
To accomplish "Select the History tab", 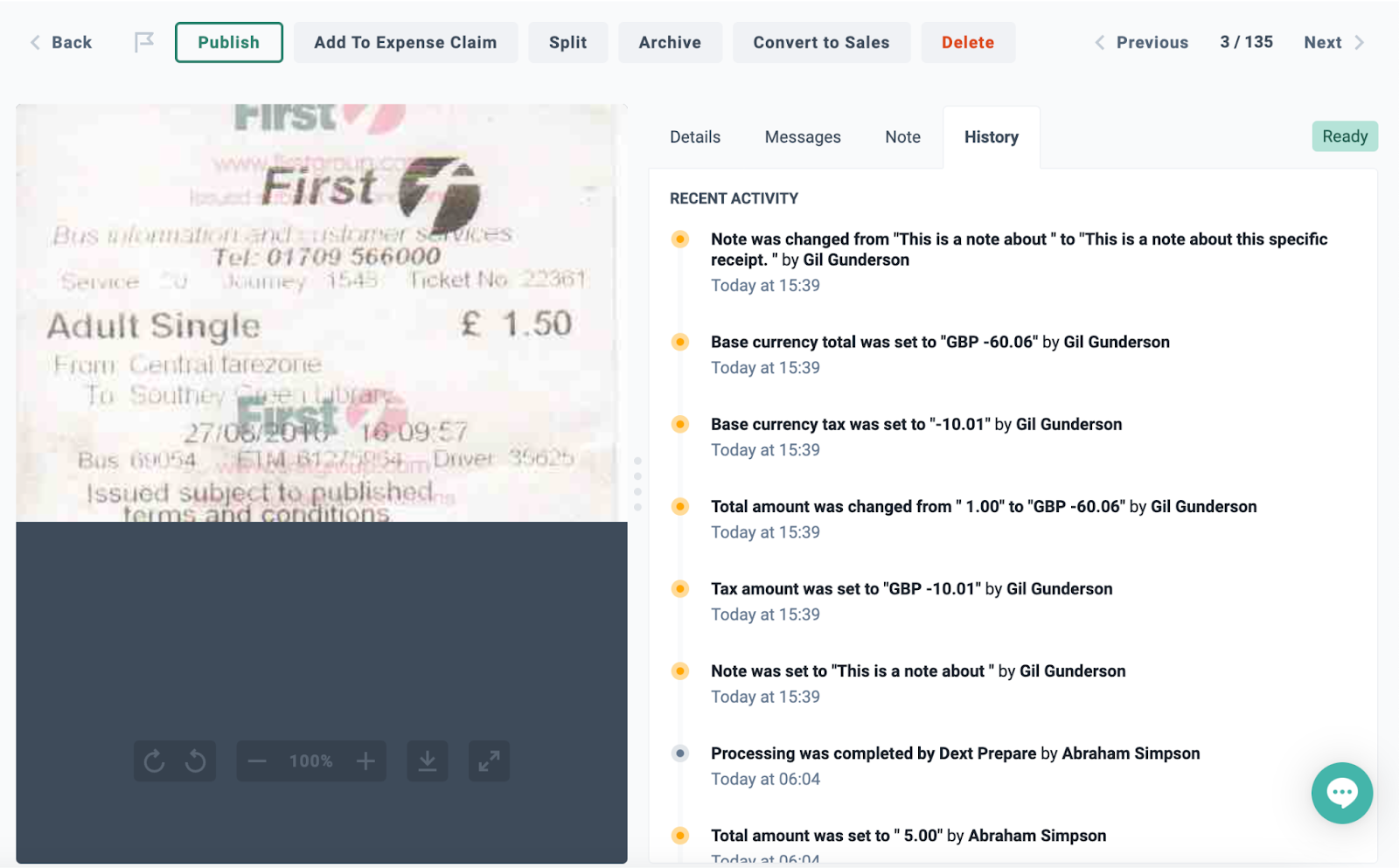I will (992, 137).
